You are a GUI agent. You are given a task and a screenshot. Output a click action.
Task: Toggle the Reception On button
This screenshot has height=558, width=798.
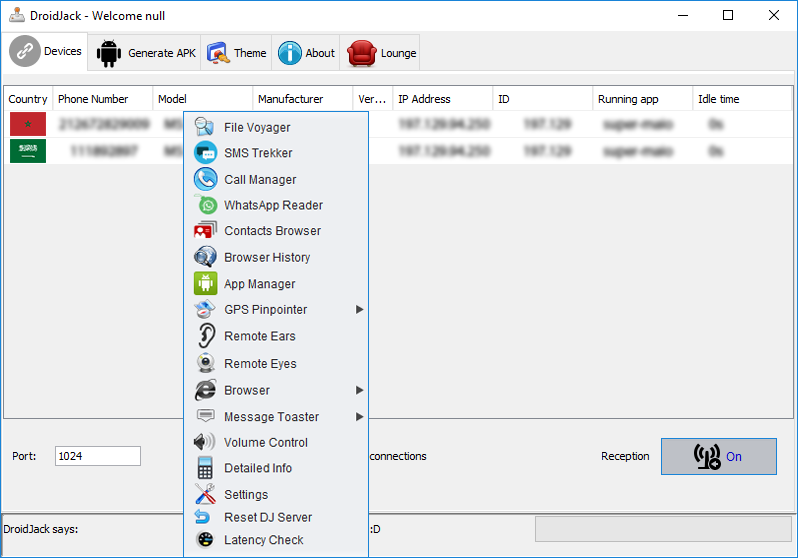coord(719,456)
